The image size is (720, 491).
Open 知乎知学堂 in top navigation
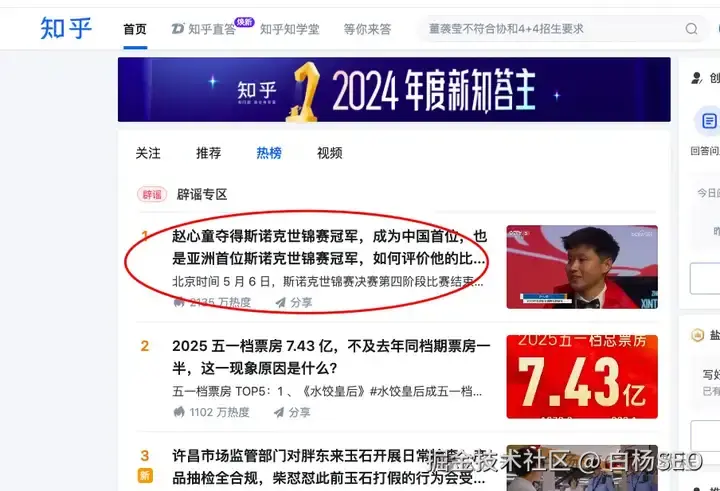point(289,29)
